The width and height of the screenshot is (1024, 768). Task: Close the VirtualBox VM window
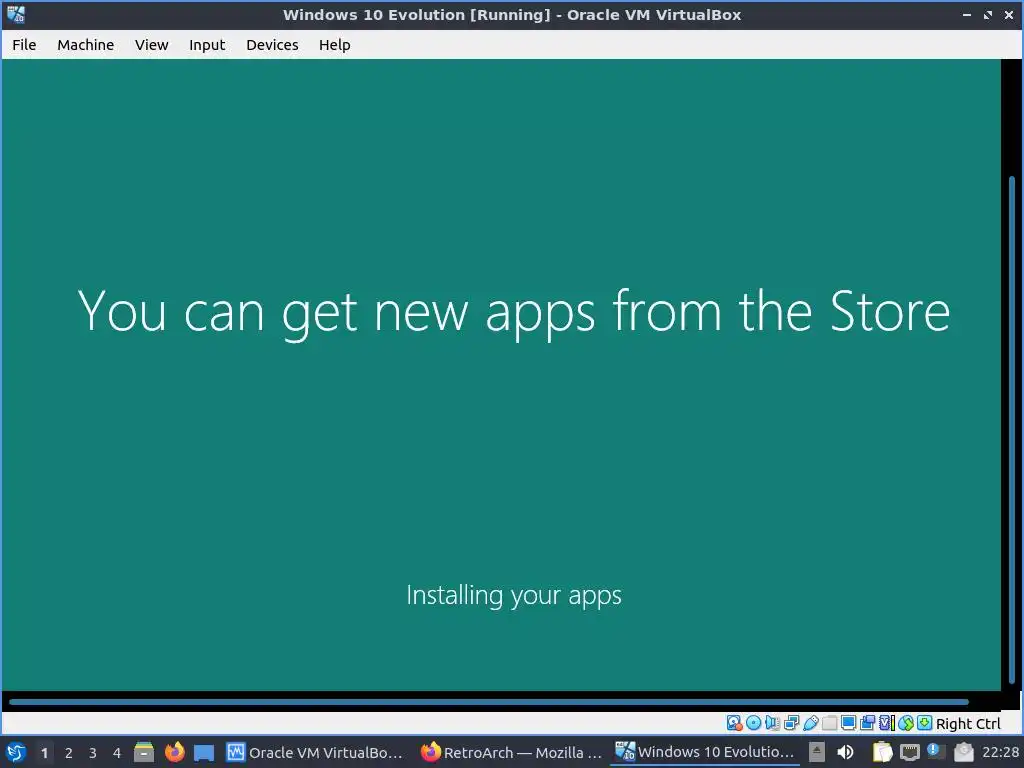pos(1009,14)
